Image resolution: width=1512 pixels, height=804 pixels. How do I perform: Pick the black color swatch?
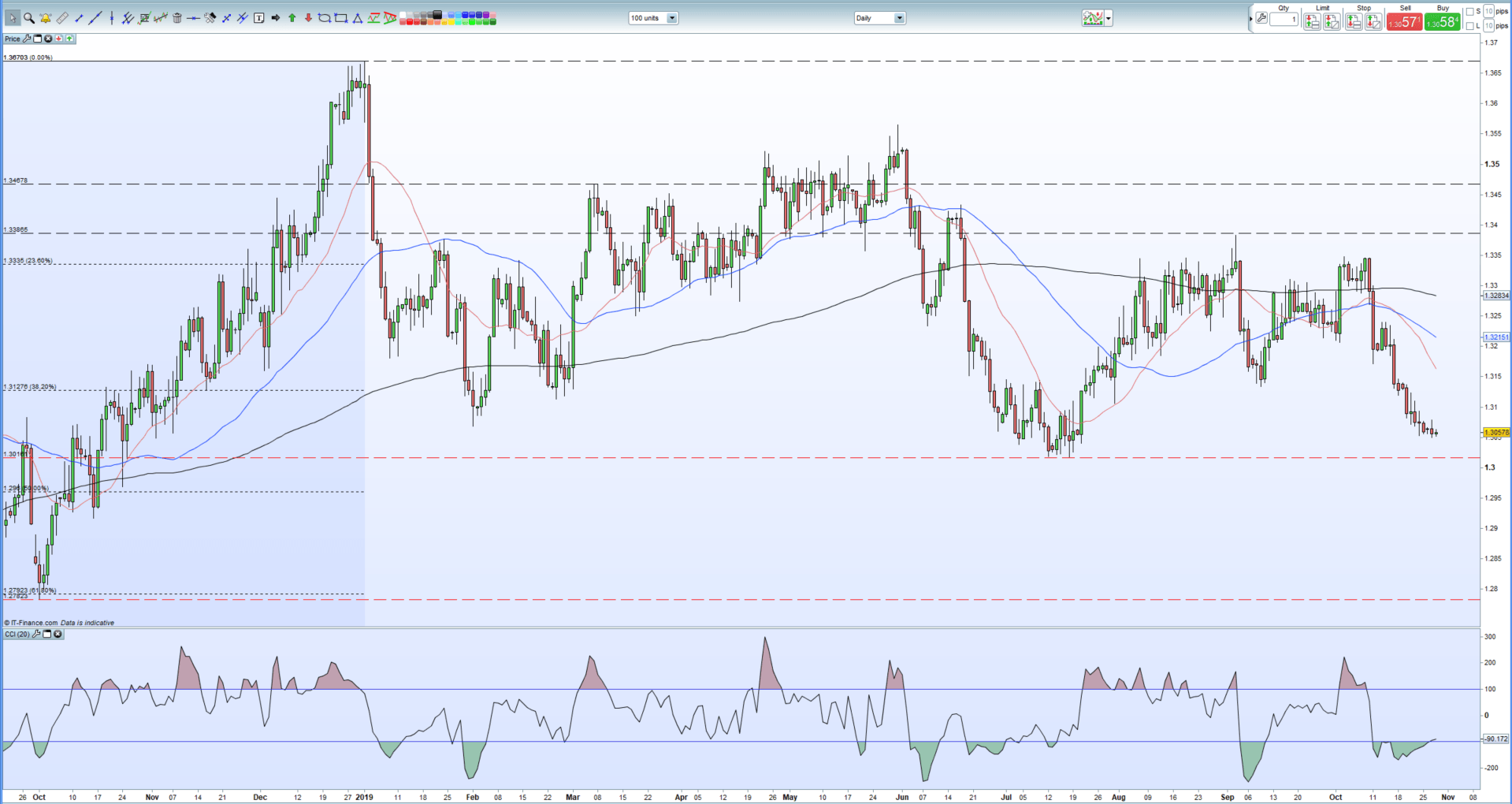437,14
